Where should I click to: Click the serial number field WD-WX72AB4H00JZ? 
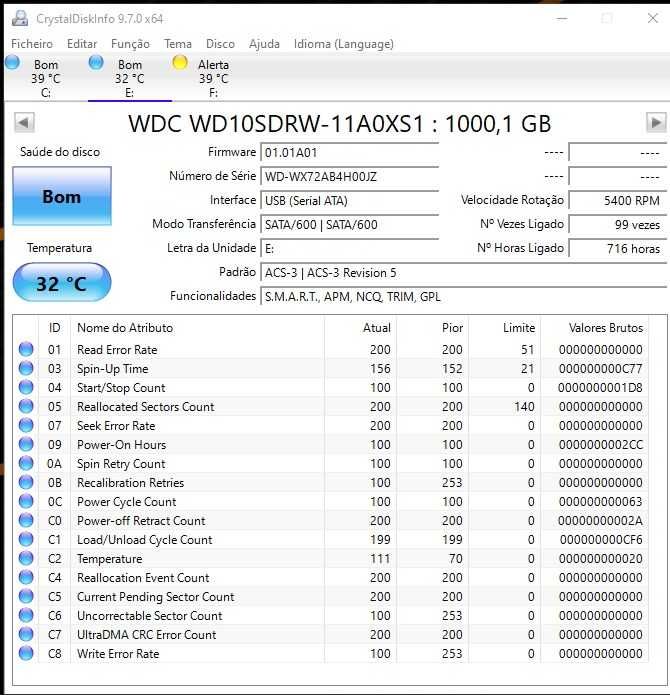point(350,177)
